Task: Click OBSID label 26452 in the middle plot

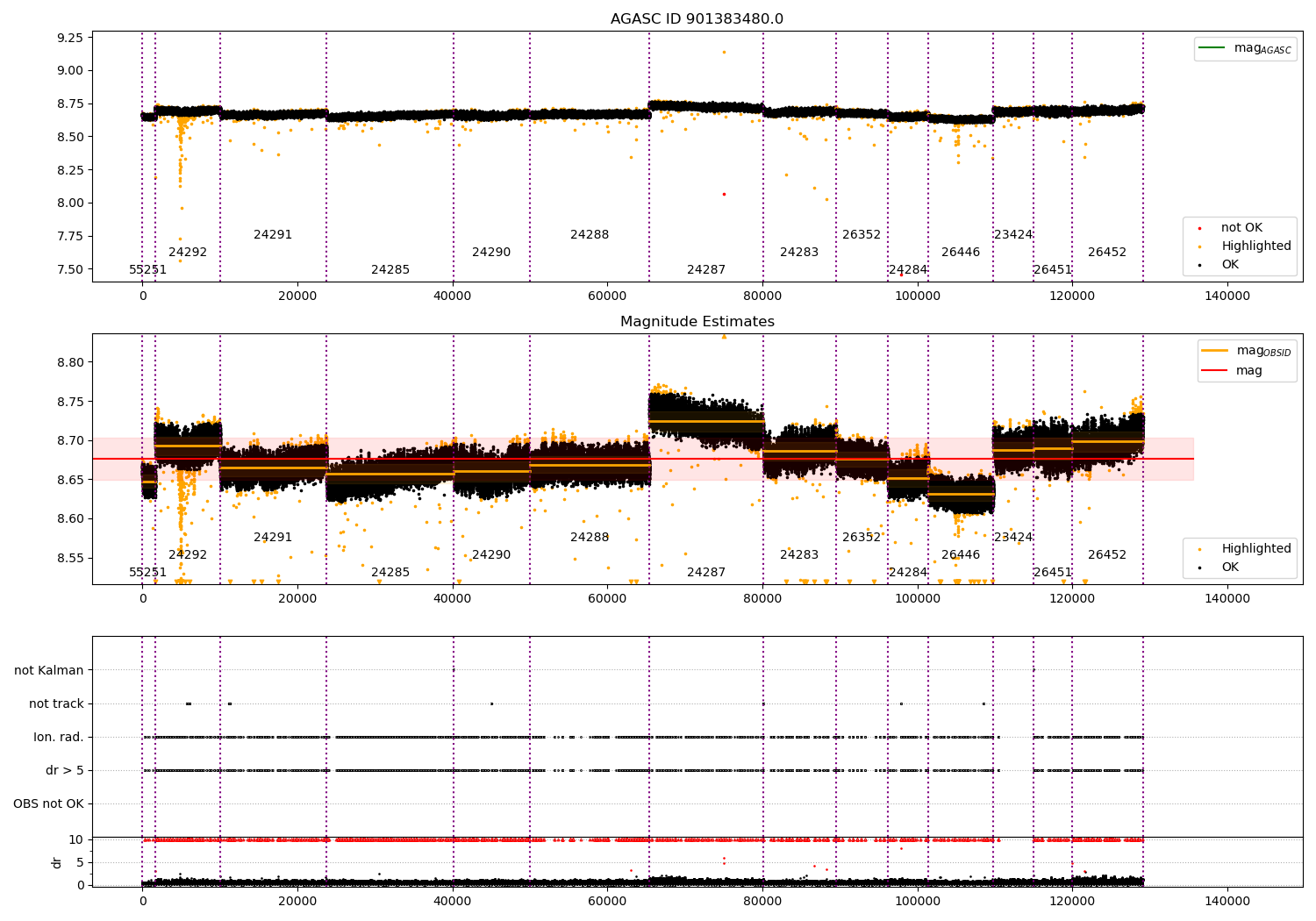Action: pyautogui.click(x=1107, y=555)
